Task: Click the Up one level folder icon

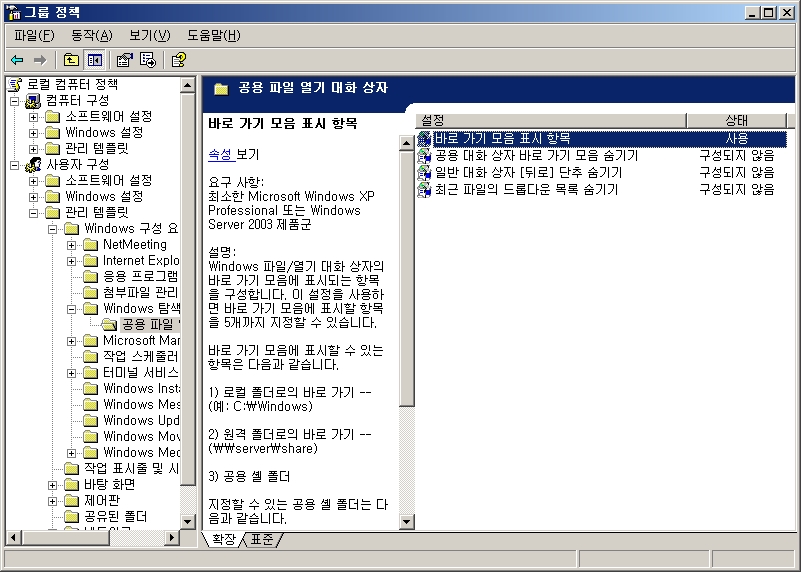Action: point(71,60)
